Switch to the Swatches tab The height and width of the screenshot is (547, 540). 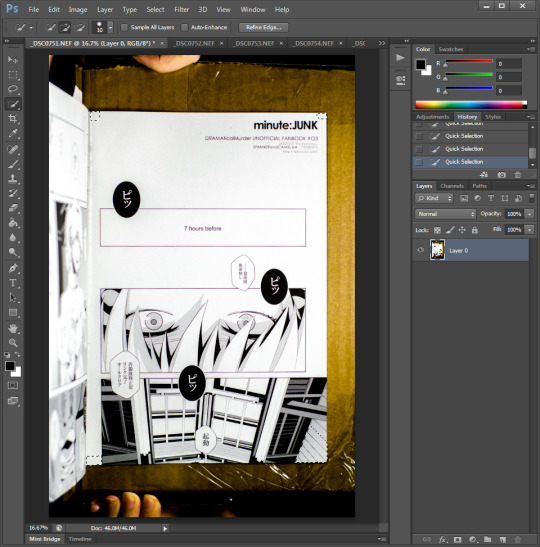(451, 49)
